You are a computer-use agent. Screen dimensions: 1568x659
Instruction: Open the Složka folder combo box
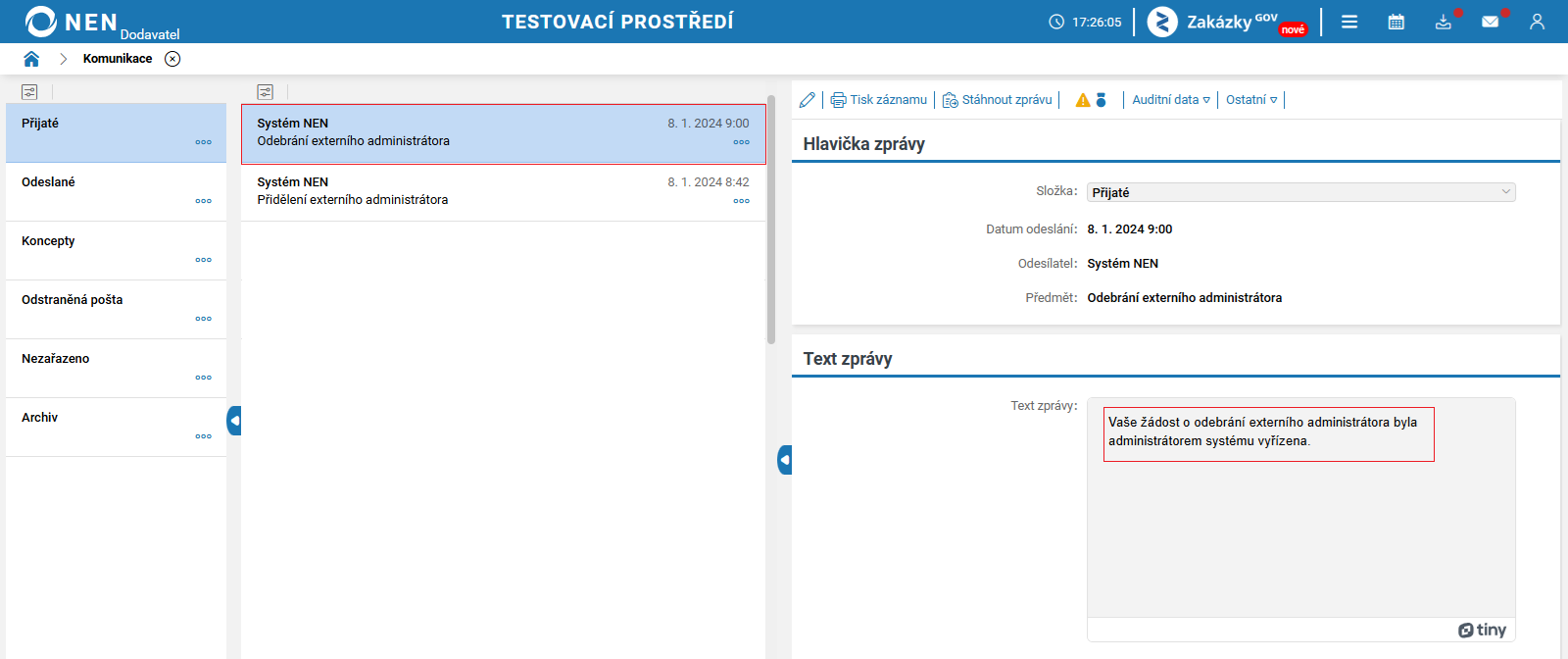tap(1300, 192)
